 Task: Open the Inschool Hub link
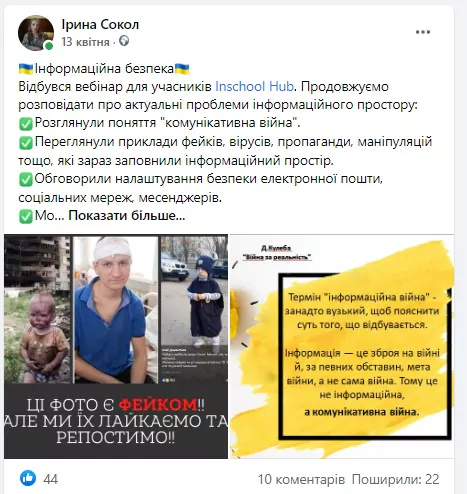[x=255, y=86]
